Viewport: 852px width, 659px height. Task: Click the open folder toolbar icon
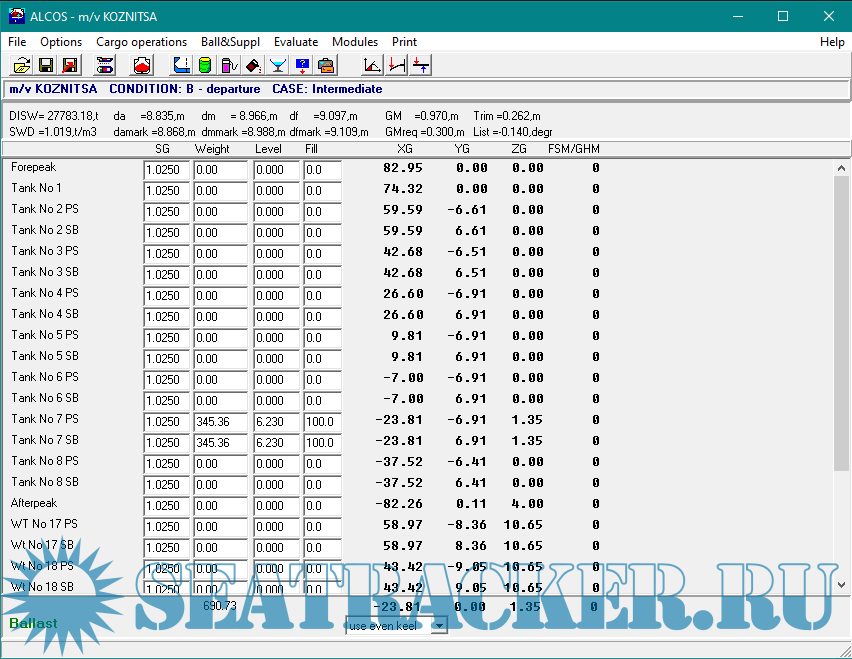pos(21,66)
